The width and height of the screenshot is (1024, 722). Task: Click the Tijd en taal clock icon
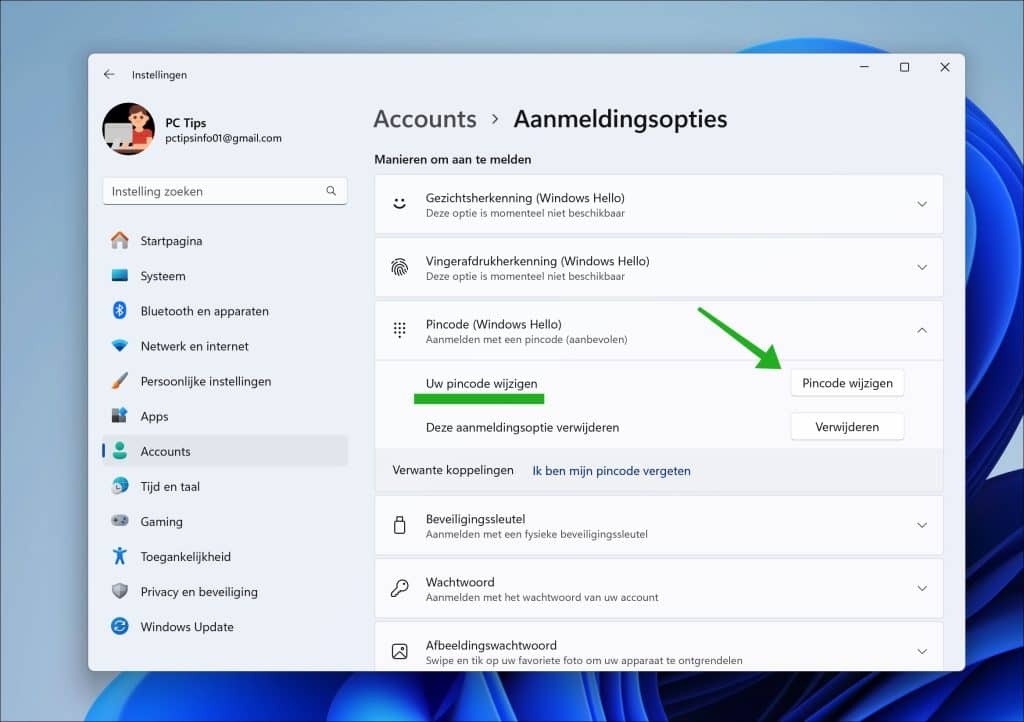[120, 486]
